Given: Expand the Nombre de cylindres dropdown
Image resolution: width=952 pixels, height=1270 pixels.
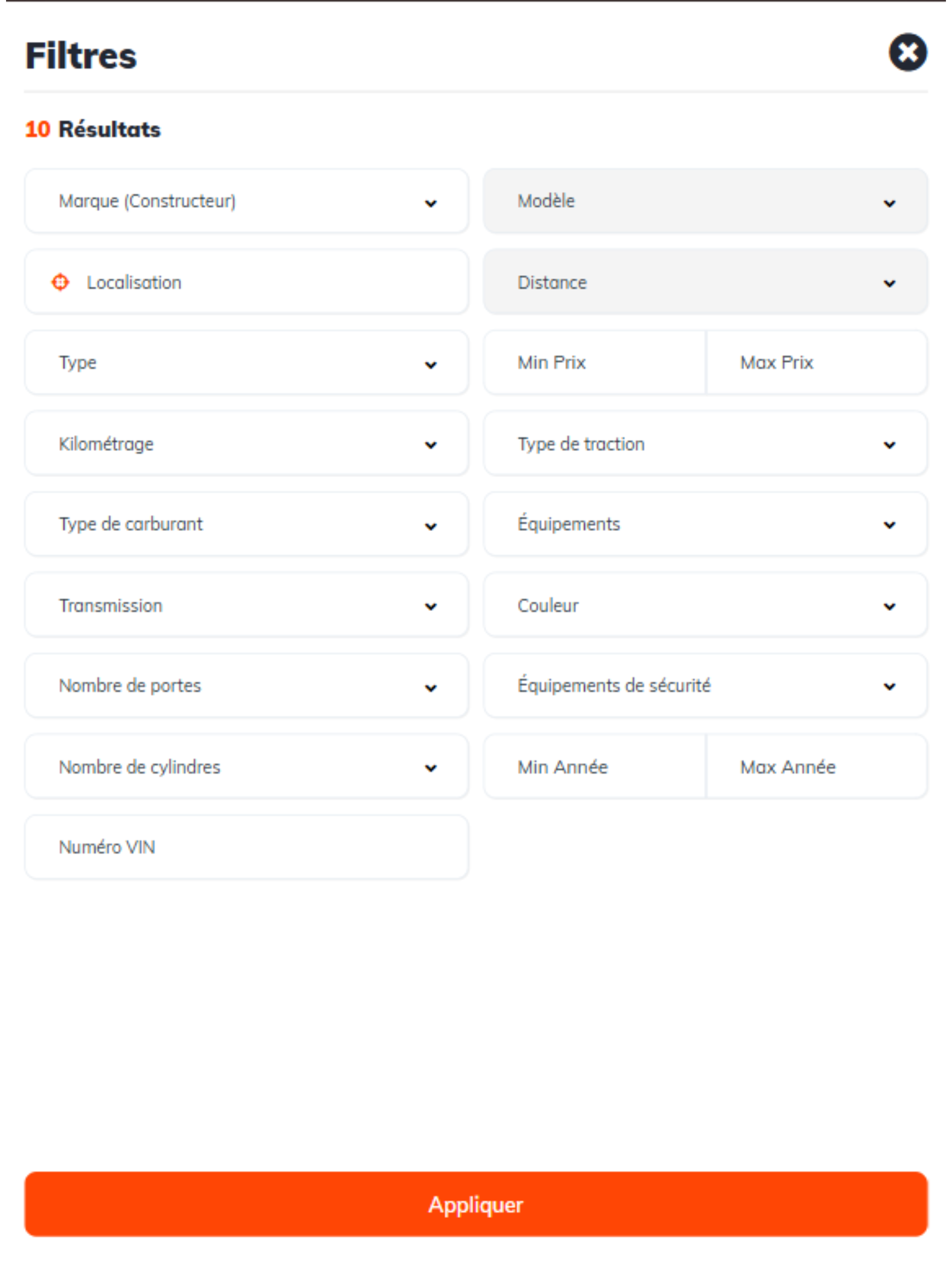Looking at the screenshot, I should point(246,767).
